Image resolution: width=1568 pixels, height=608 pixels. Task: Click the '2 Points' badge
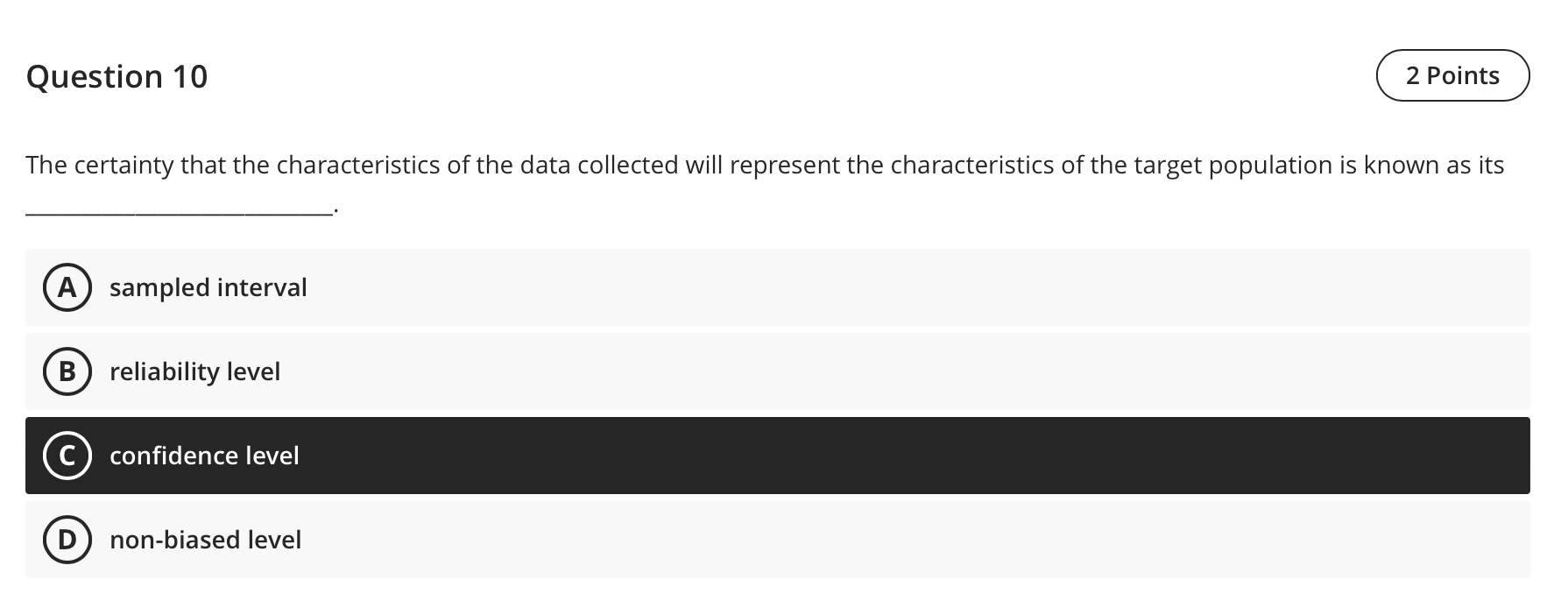(x=1452, y=75)
